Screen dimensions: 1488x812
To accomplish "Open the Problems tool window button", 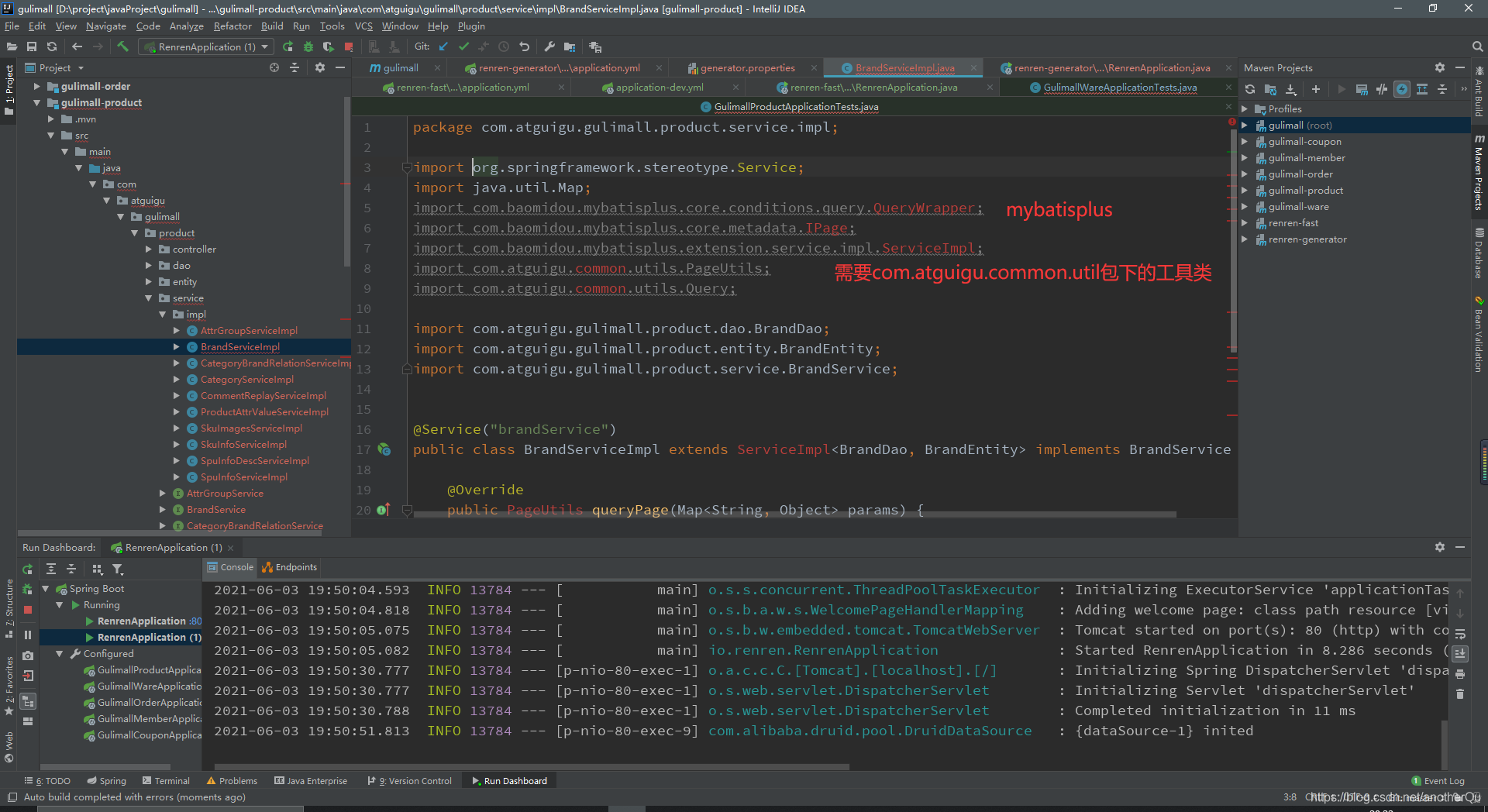I will [232, 780].
